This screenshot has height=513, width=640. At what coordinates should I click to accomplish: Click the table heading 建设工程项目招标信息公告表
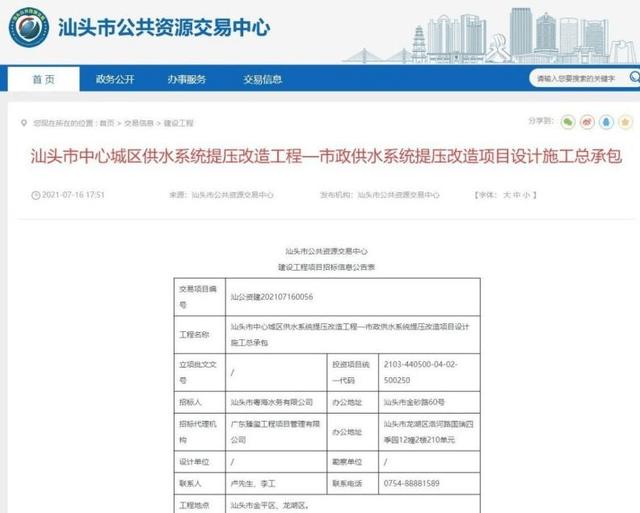[x=326, y=267]
